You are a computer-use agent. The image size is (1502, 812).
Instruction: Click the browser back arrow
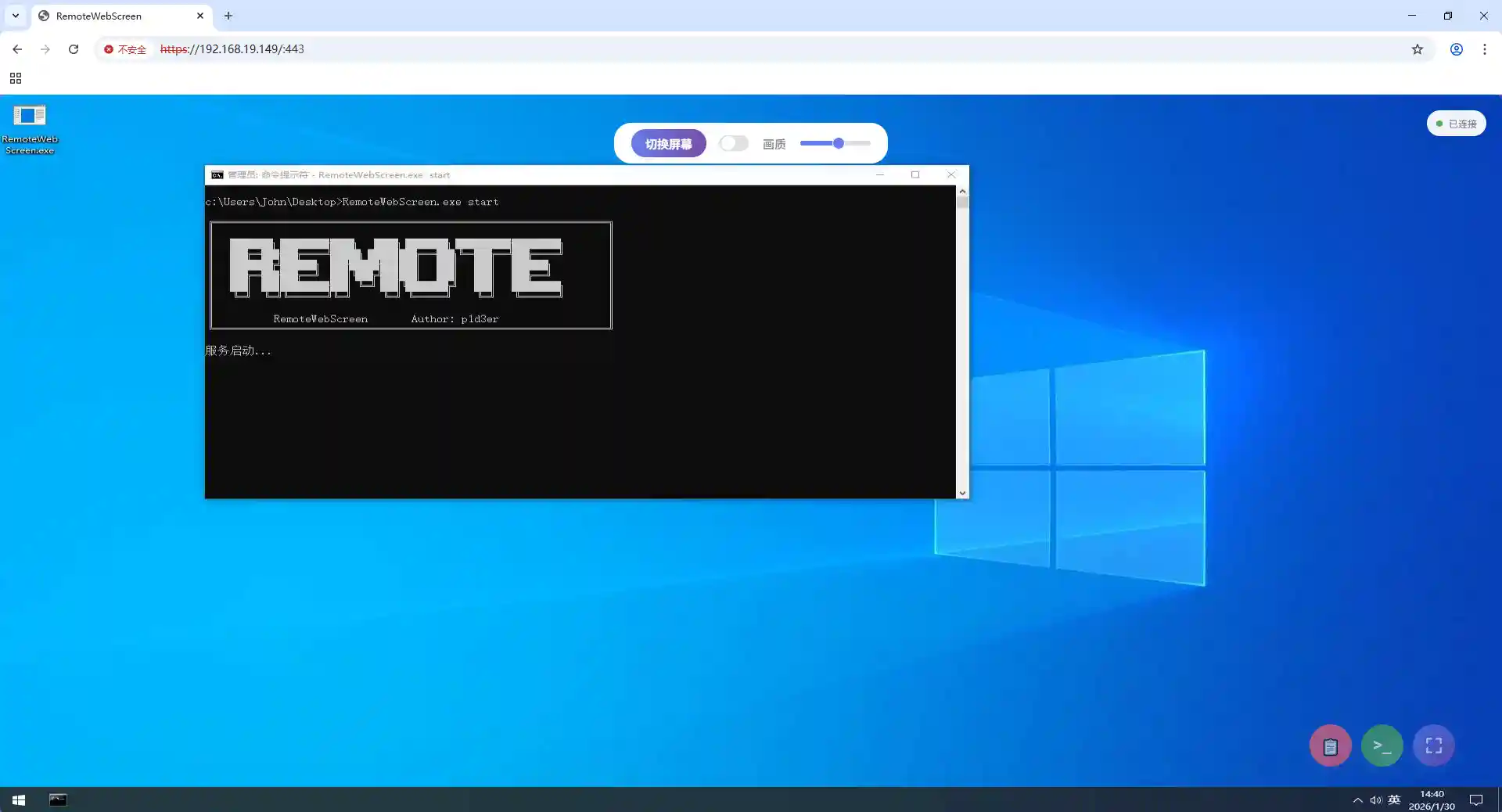17,49
